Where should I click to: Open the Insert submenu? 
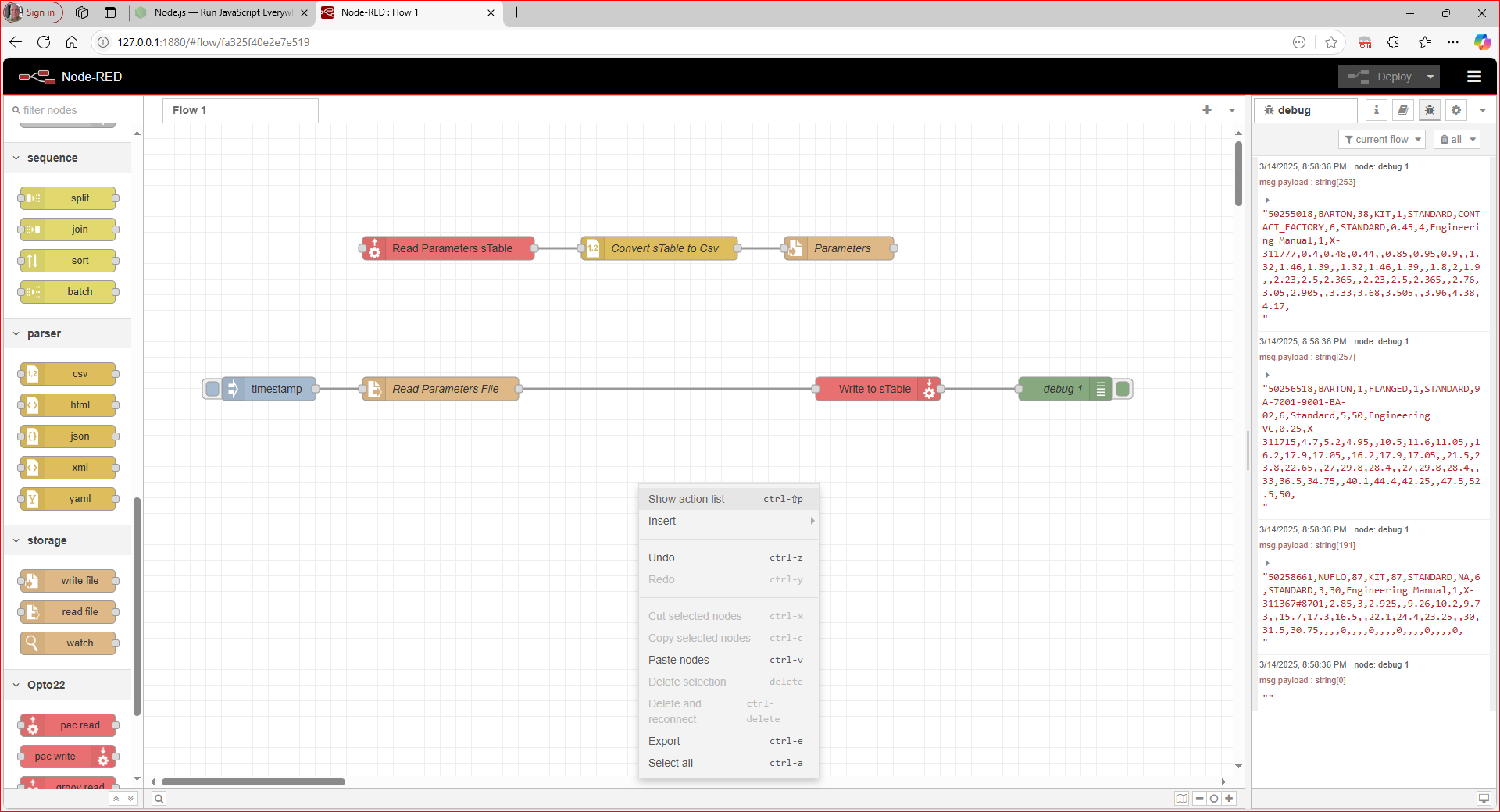728,521
